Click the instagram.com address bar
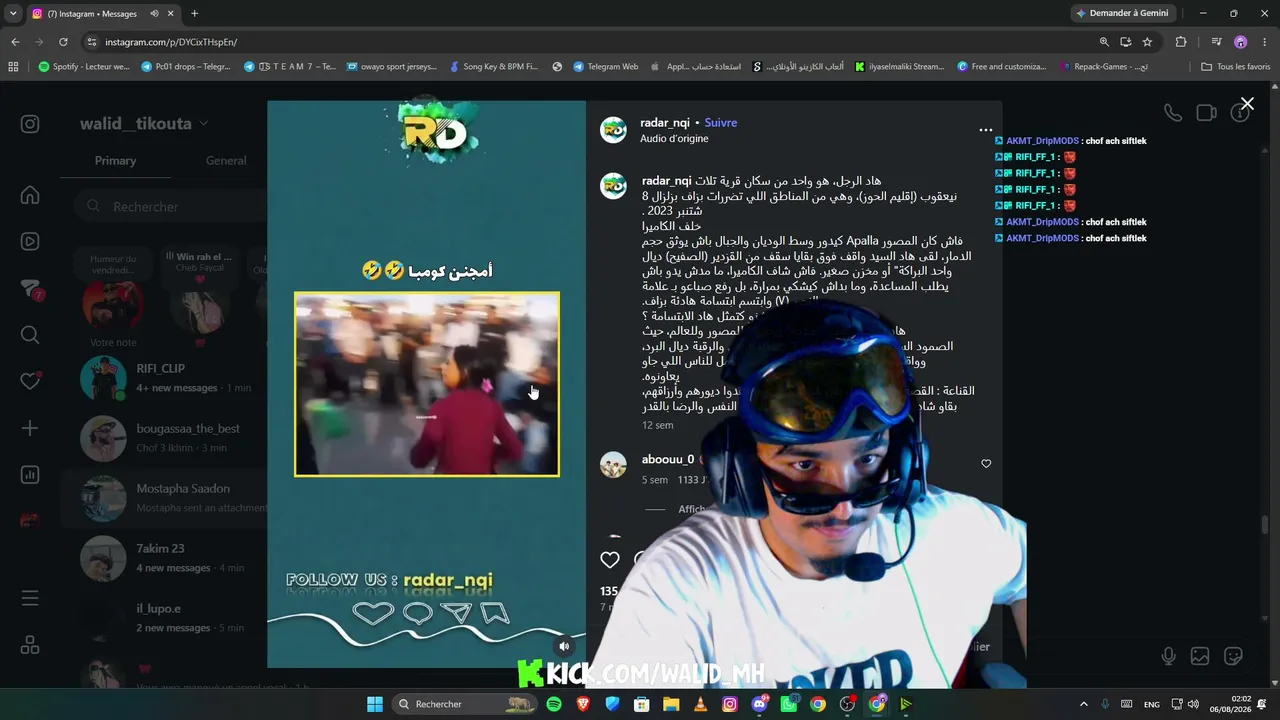This screenshot has height=720, width=1280. click(x=590, y=42)
